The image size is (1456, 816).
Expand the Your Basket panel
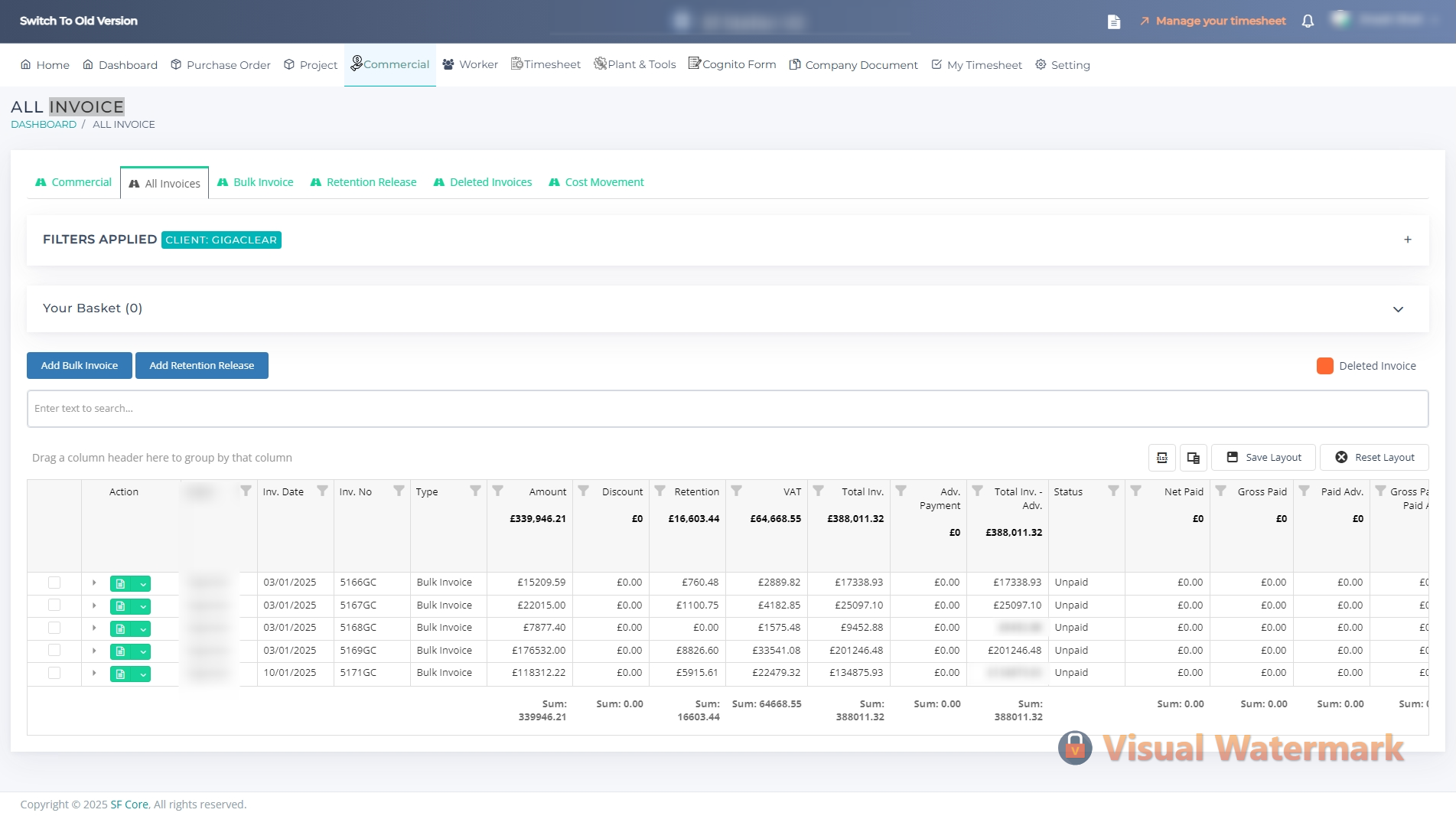pos(1398,309)
